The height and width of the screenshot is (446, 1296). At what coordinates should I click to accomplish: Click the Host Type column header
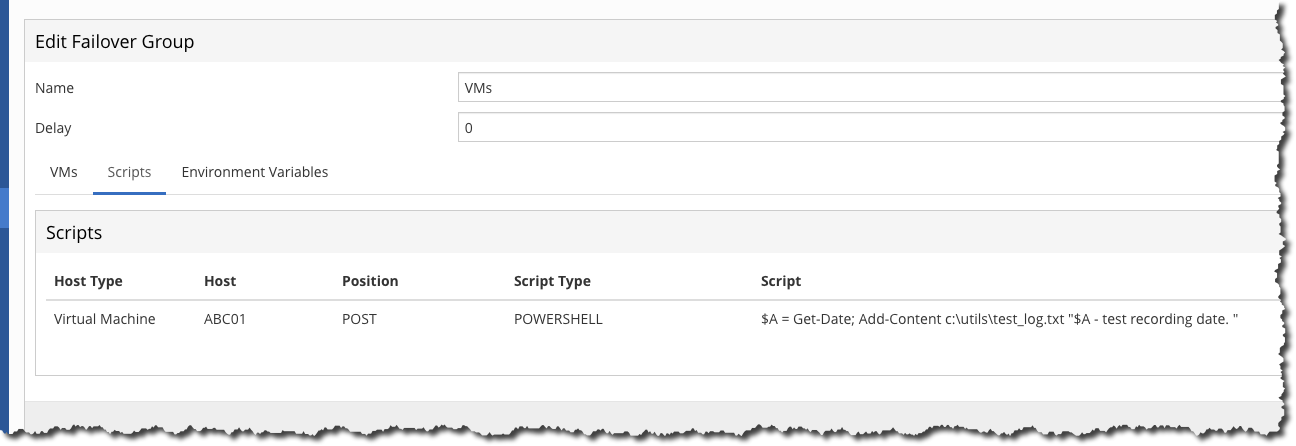pyautogui.click(x=88, y=281)
